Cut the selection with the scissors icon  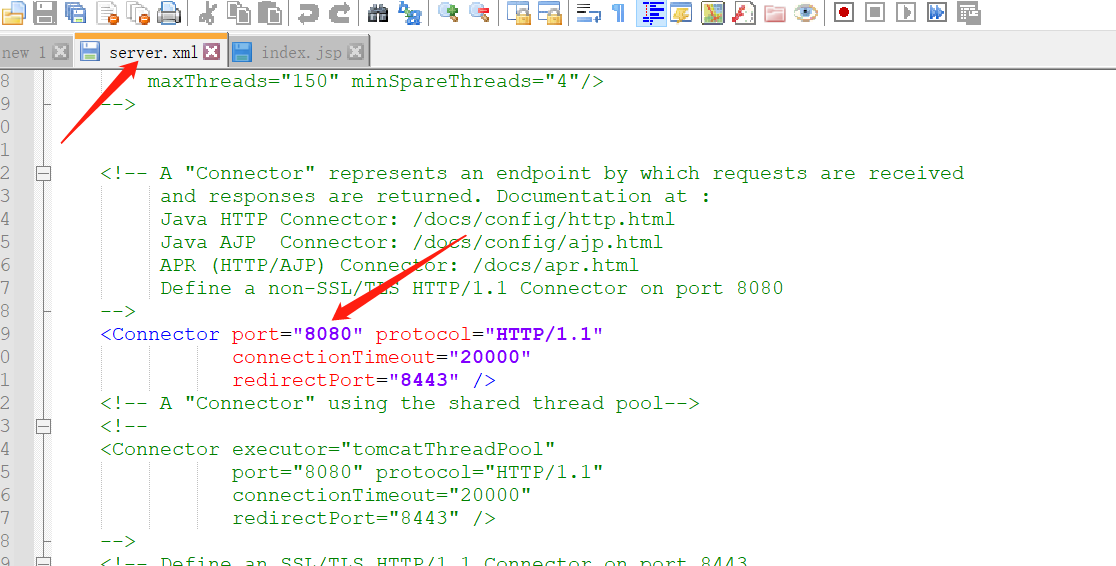pyautogui.click(x=207, y=12)
